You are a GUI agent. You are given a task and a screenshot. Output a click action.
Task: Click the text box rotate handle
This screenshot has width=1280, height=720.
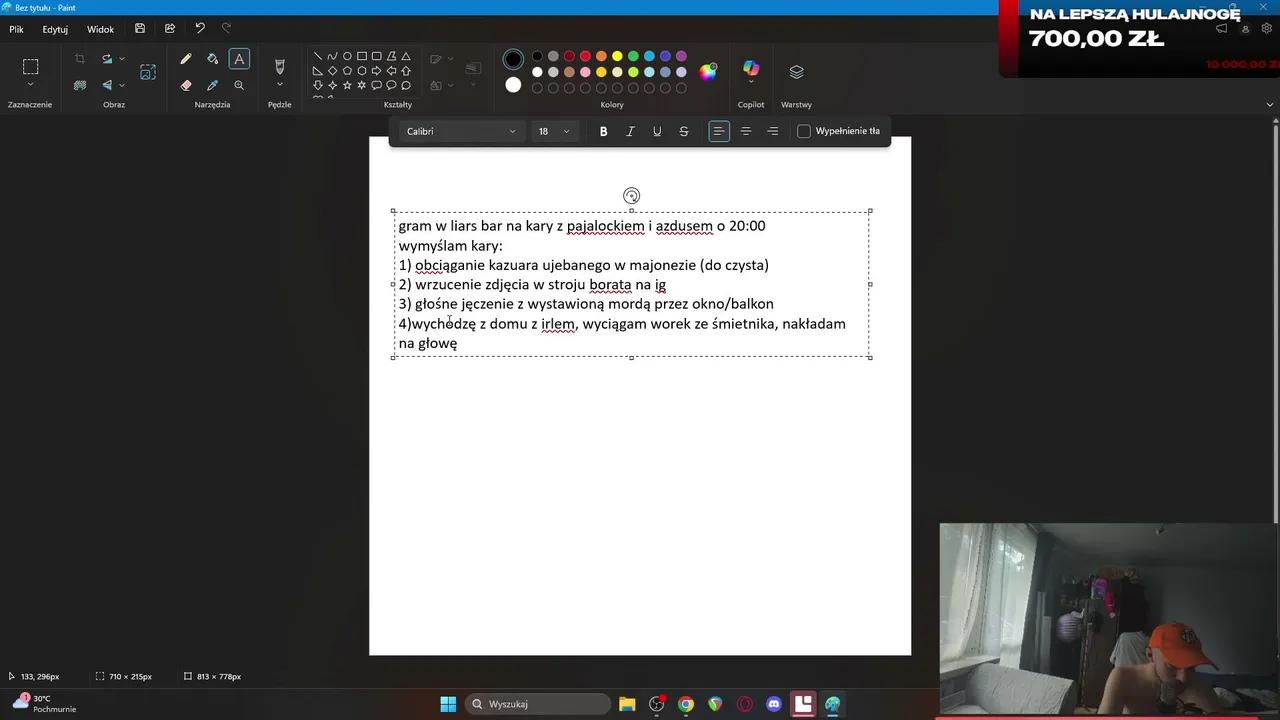pos(631,196)
